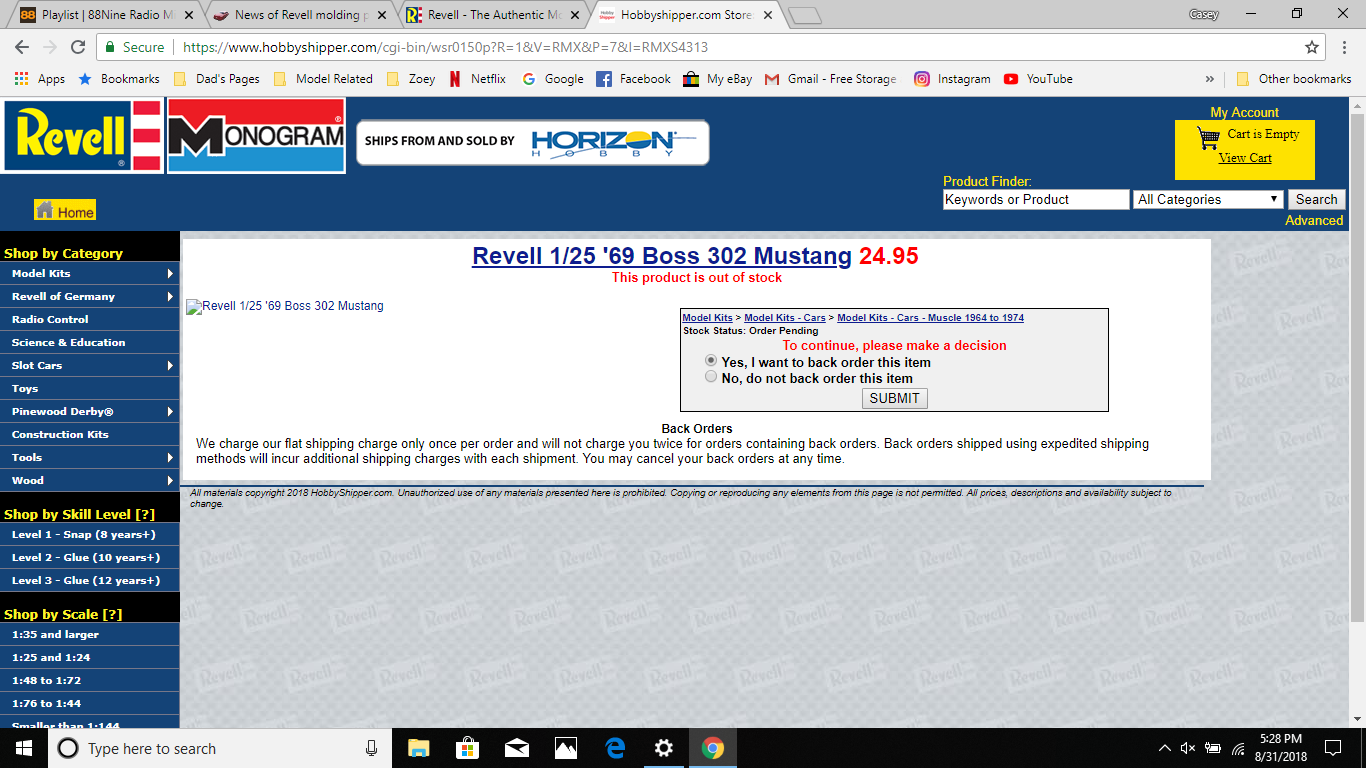Expand the Slot Cars category menu
Image resolution: width=1366 pixels, height=768 pixels.
tap(90, 365)
